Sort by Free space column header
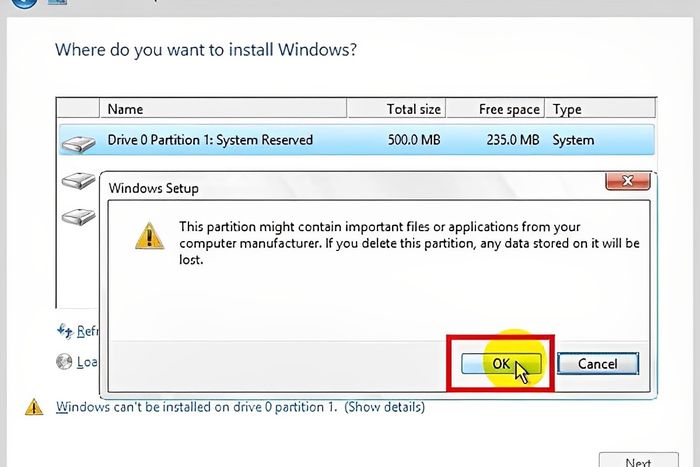700x467 pixels. [x=496, y=109]
